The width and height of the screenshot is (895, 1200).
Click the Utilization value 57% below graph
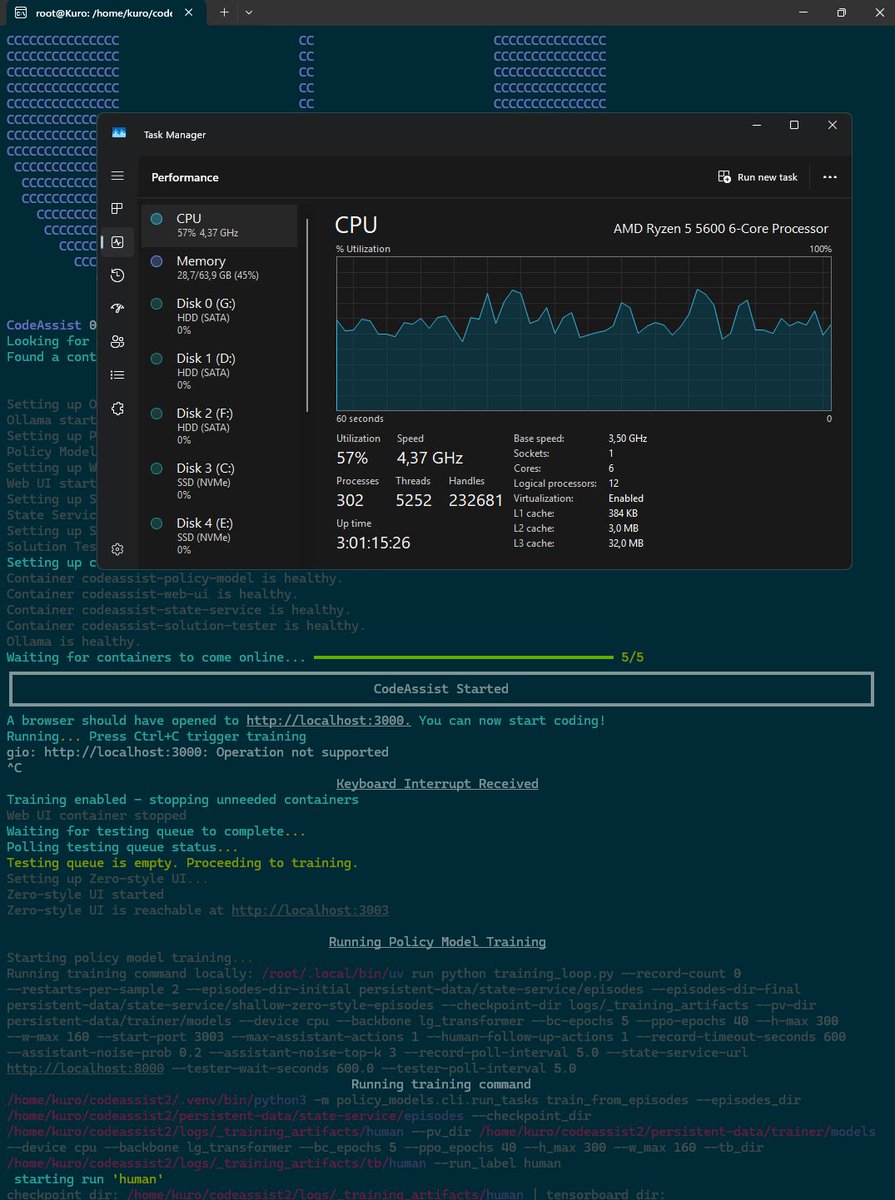click(x=352, y=458)
